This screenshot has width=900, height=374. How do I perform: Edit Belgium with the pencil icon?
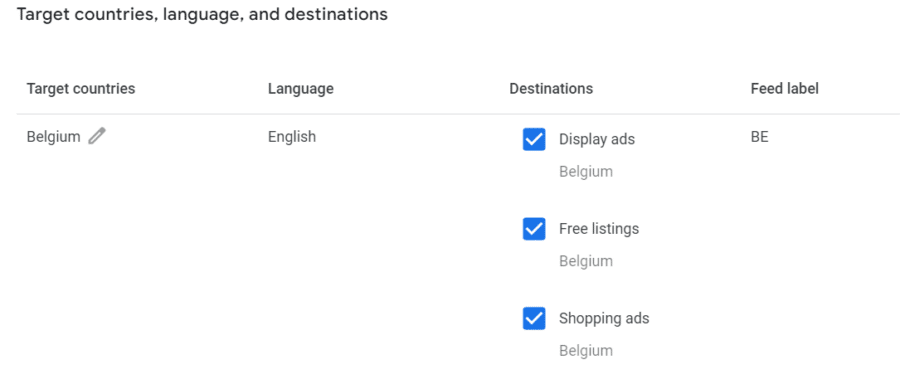97,137
